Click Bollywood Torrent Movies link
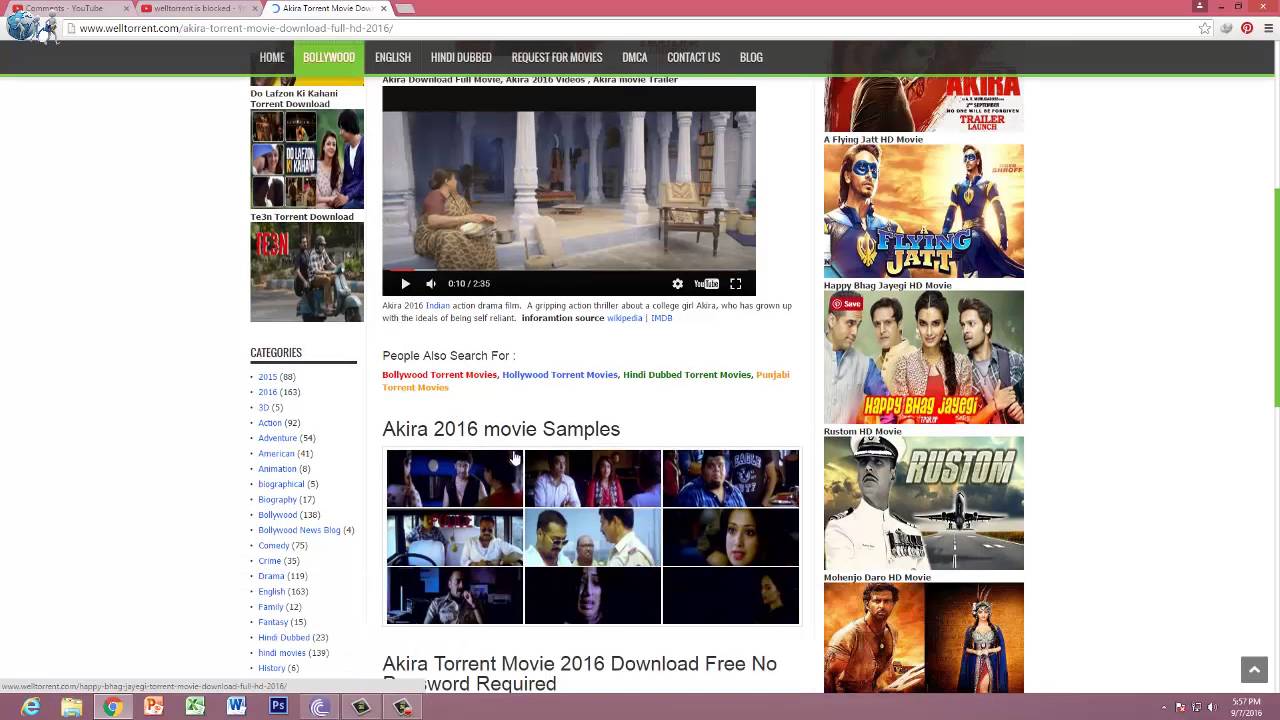The width and height of the screenshot is (1280, 720). point(439,375)
